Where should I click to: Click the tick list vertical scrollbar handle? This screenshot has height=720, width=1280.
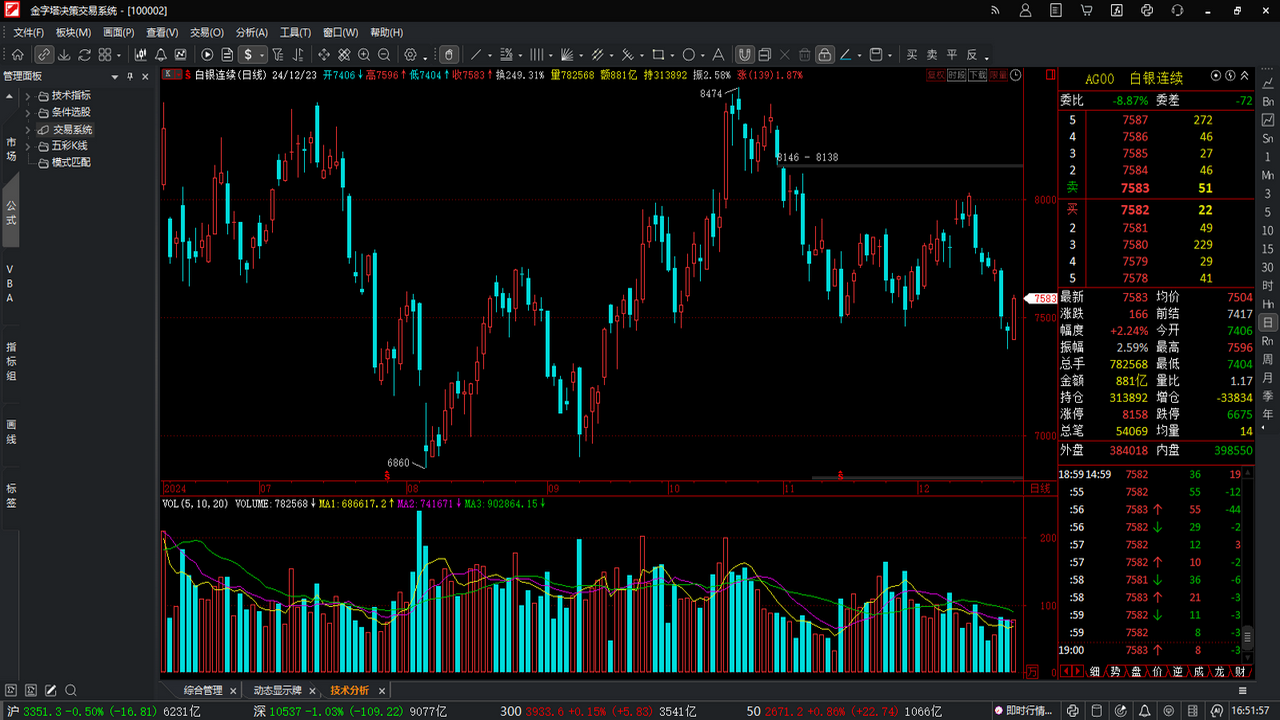point(1247,636)
